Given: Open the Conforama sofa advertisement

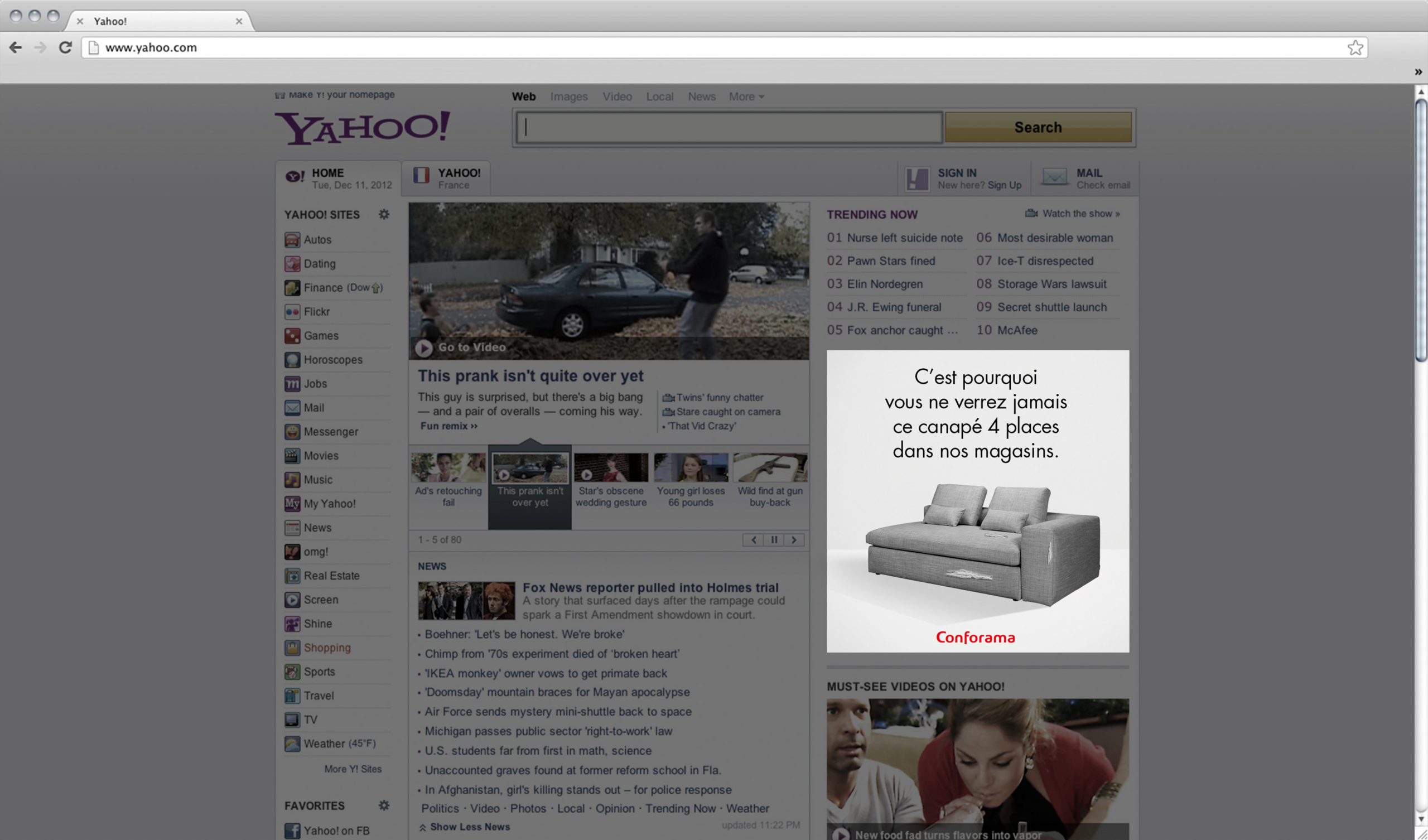Looking at the screenshot, I should click(977, 501).
